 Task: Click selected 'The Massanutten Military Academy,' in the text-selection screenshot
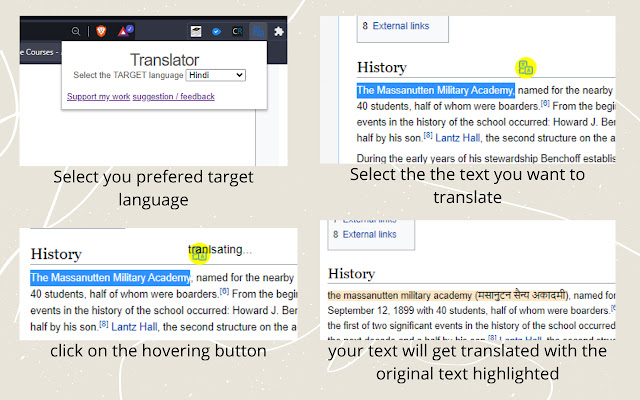pos(436,90)
